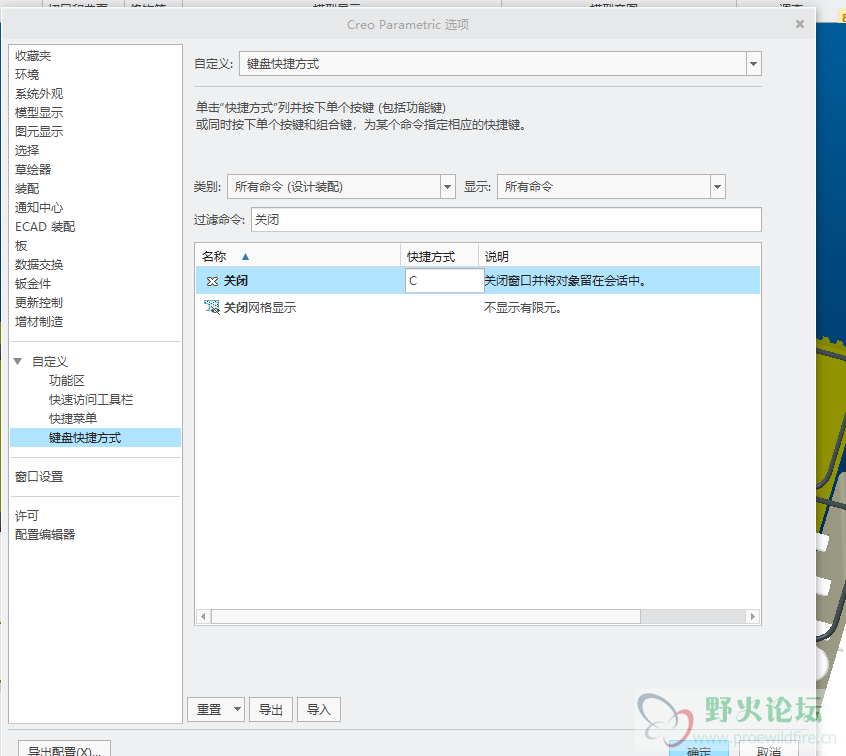
Task: Click the 关闭网格显示 grid icon
Action: pos(212,308)
